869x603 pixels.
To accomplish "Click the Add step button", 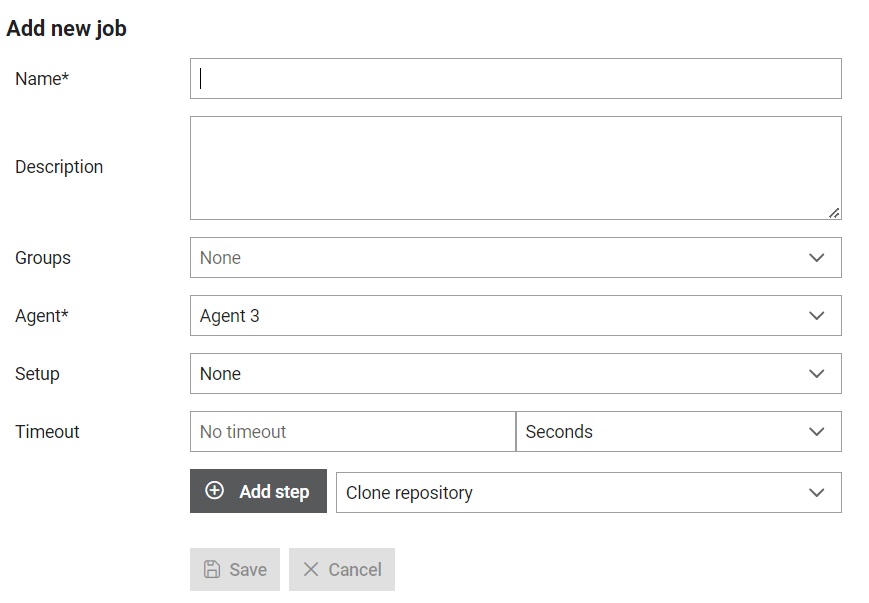I will (x=258, y=491).
